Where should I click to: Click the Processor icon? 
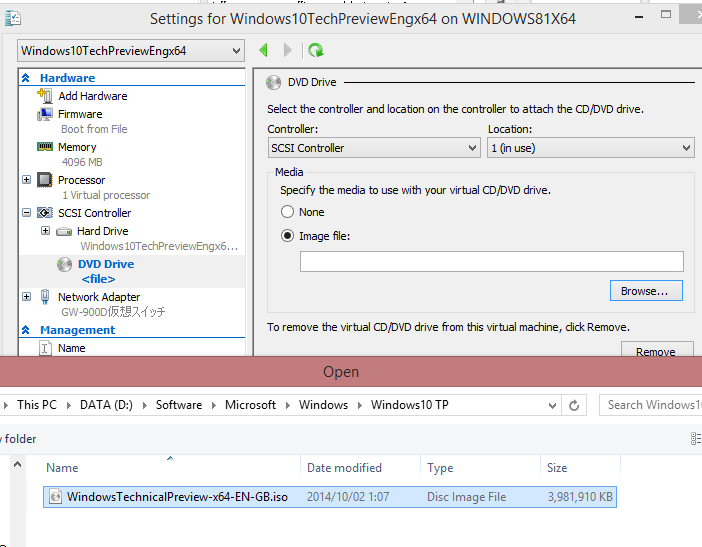pyautogui.click(x=45, y=180)
